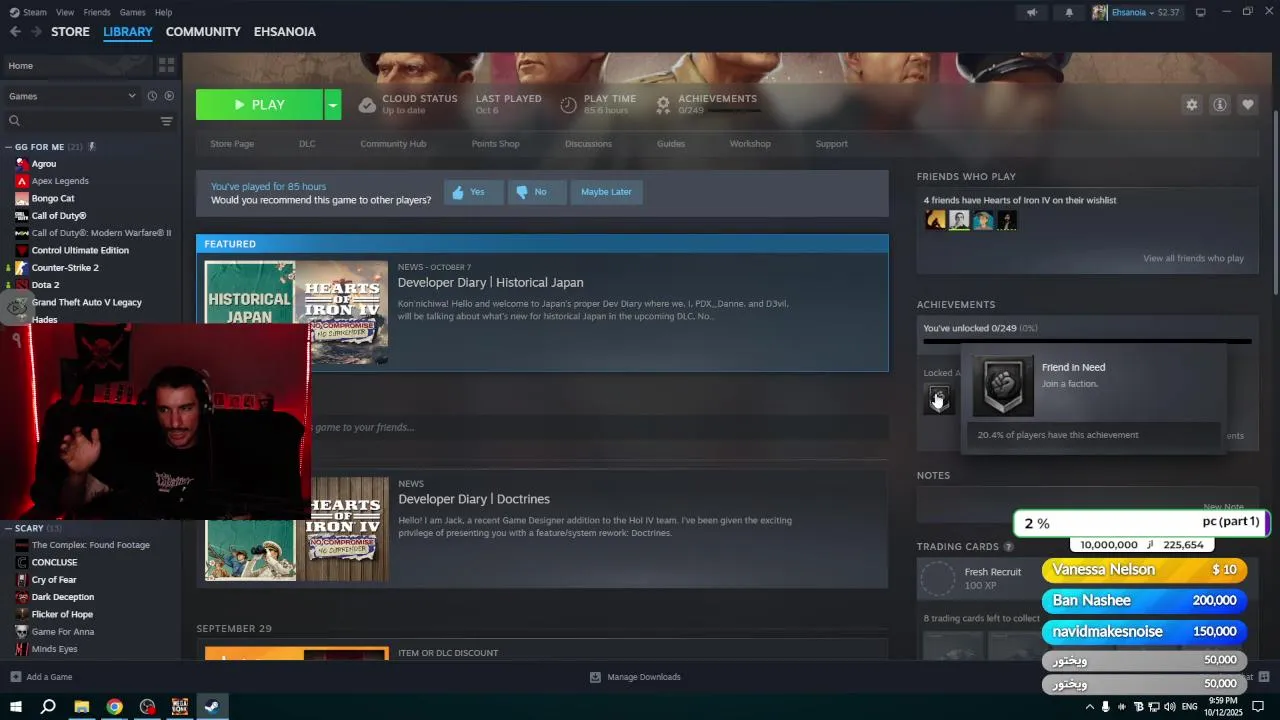Open the game's Store Page link
The image size is (1280, 720).
click(232, 144)
